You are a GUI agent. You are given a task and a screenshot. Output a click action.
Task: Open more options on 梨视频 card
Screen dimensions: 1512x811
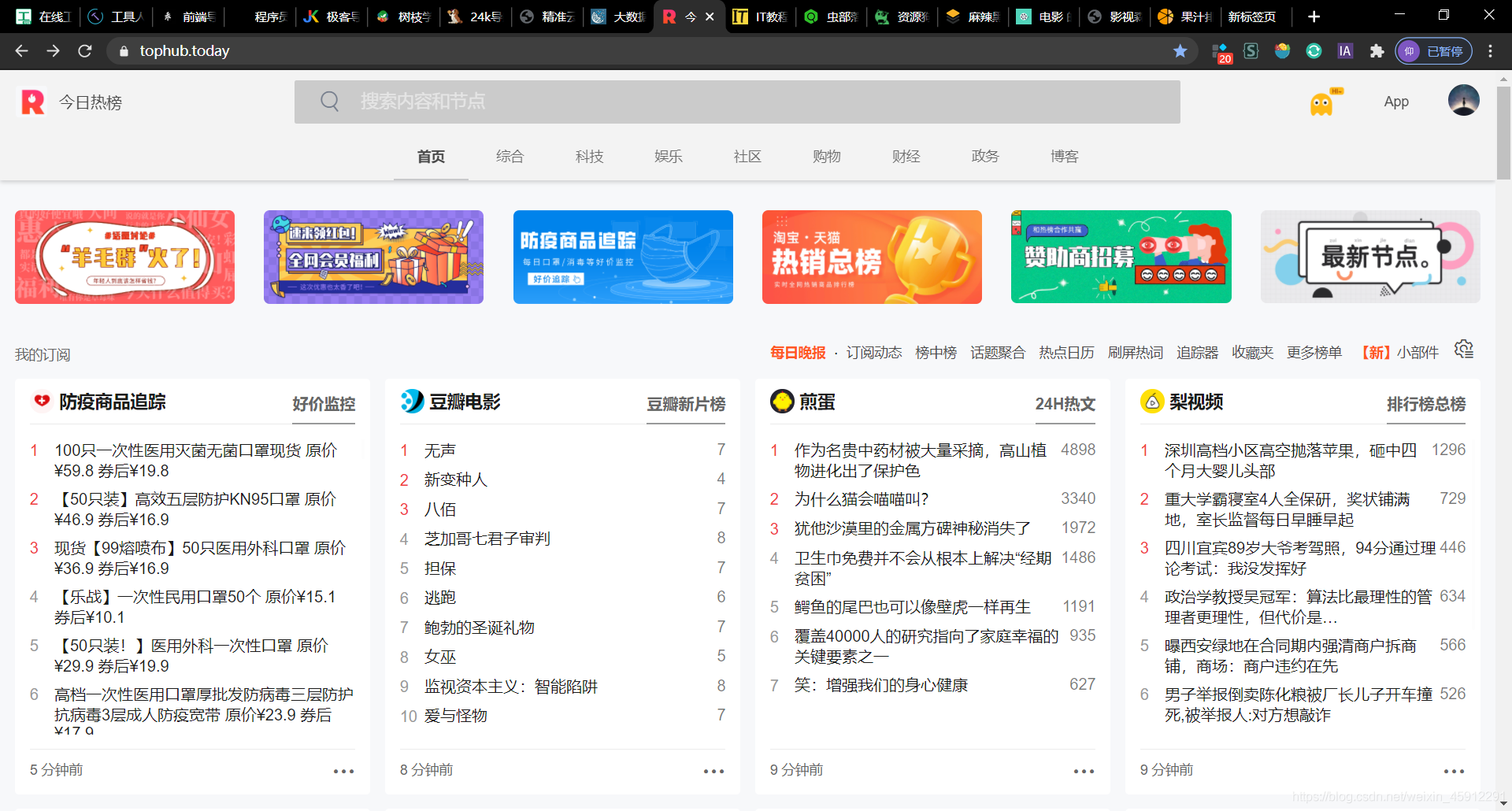click(x=1454, y=771)
